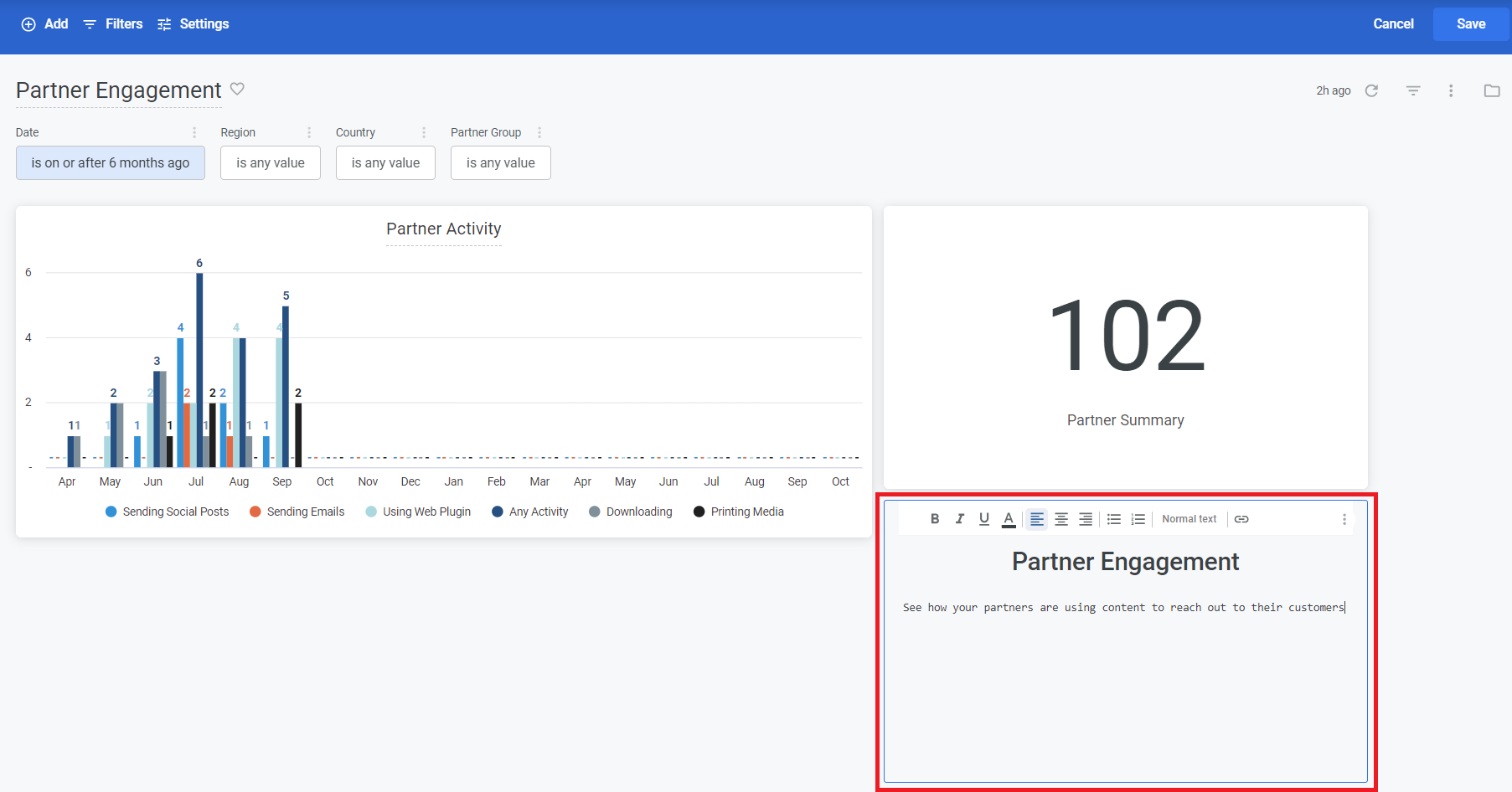Open the Settings menu
Image resolution: width=1512 pixels, height=792 pixels.
[x=193, y=23]
